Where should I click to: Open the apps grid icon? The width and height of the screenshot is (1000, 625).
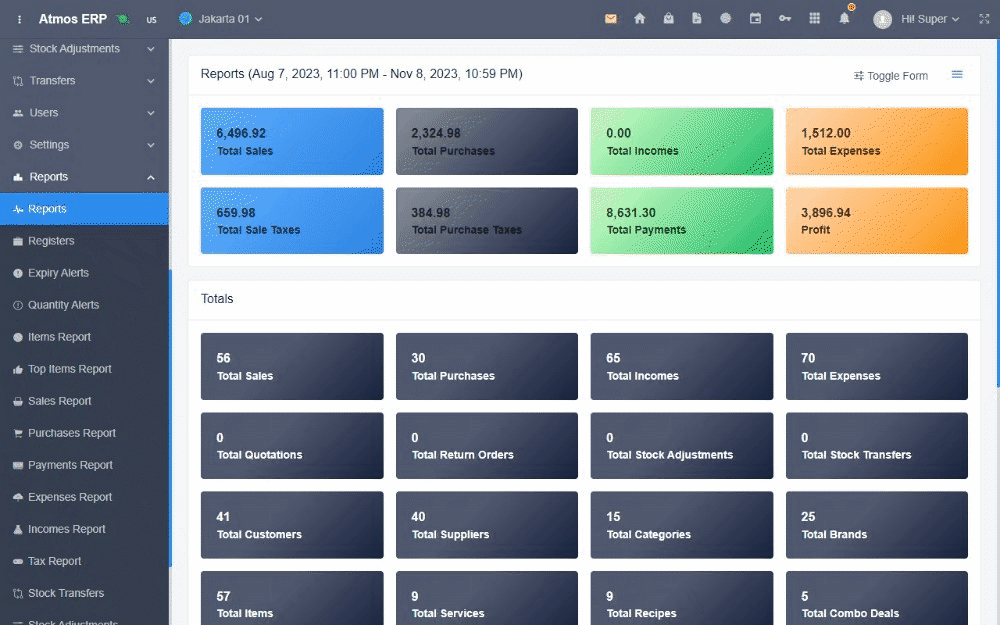point(814,18)
